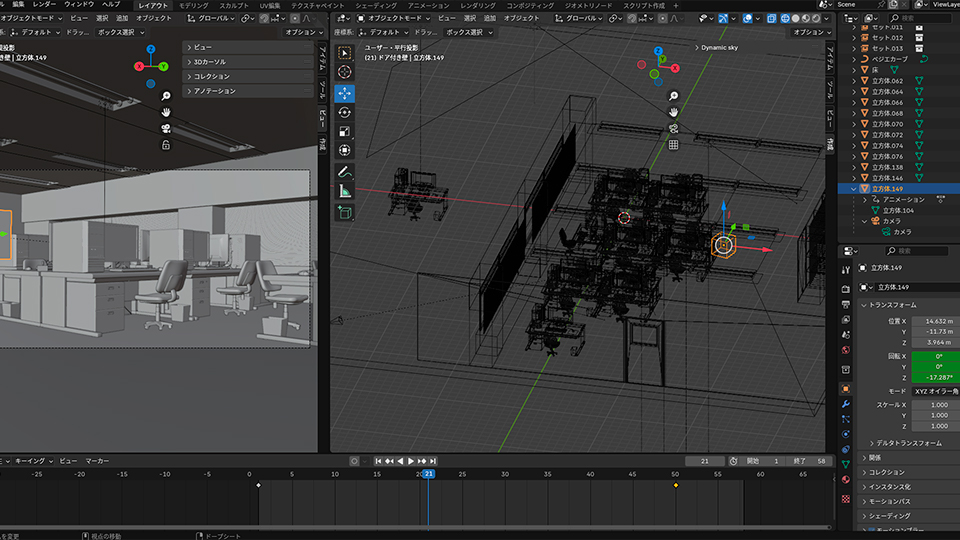
Task: Open the Output properties tab
Action: 846,304
